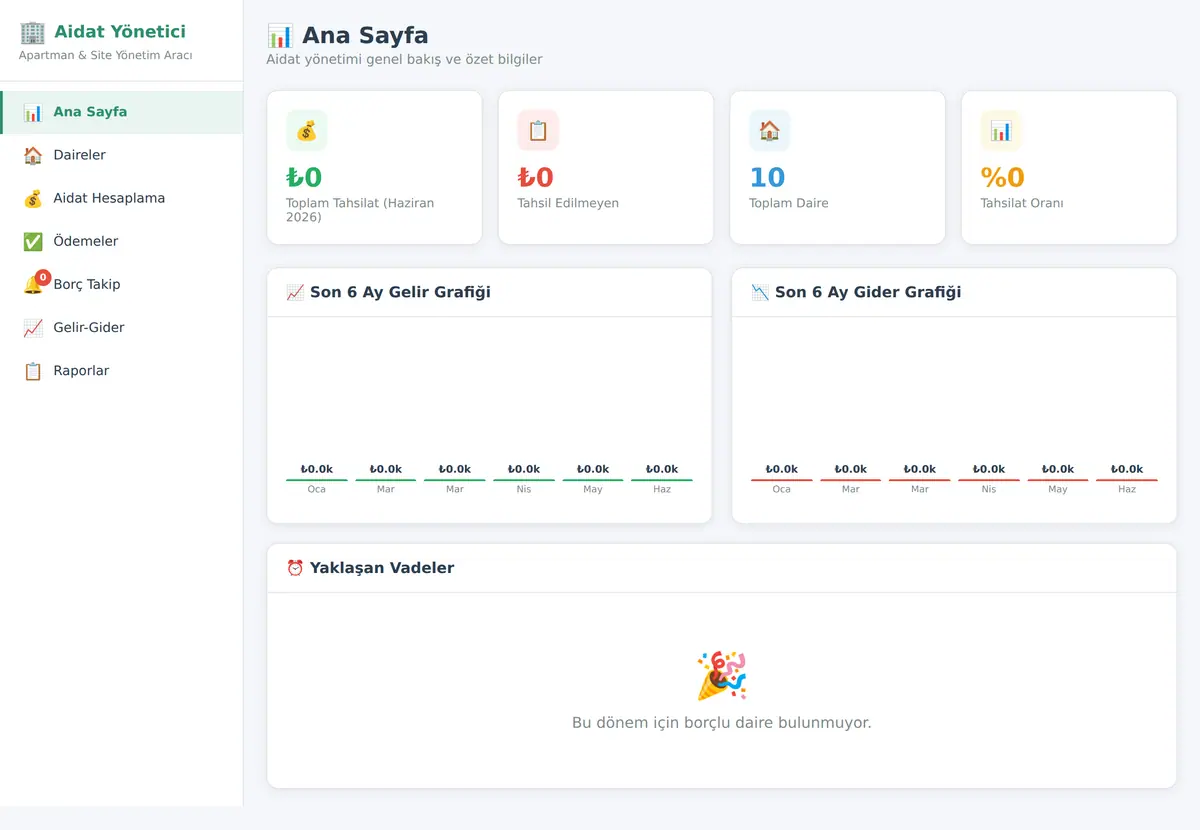Click the party popper icon in Yaklaşan Vadeler
The image size is (1200, 830).
[721, 676]
